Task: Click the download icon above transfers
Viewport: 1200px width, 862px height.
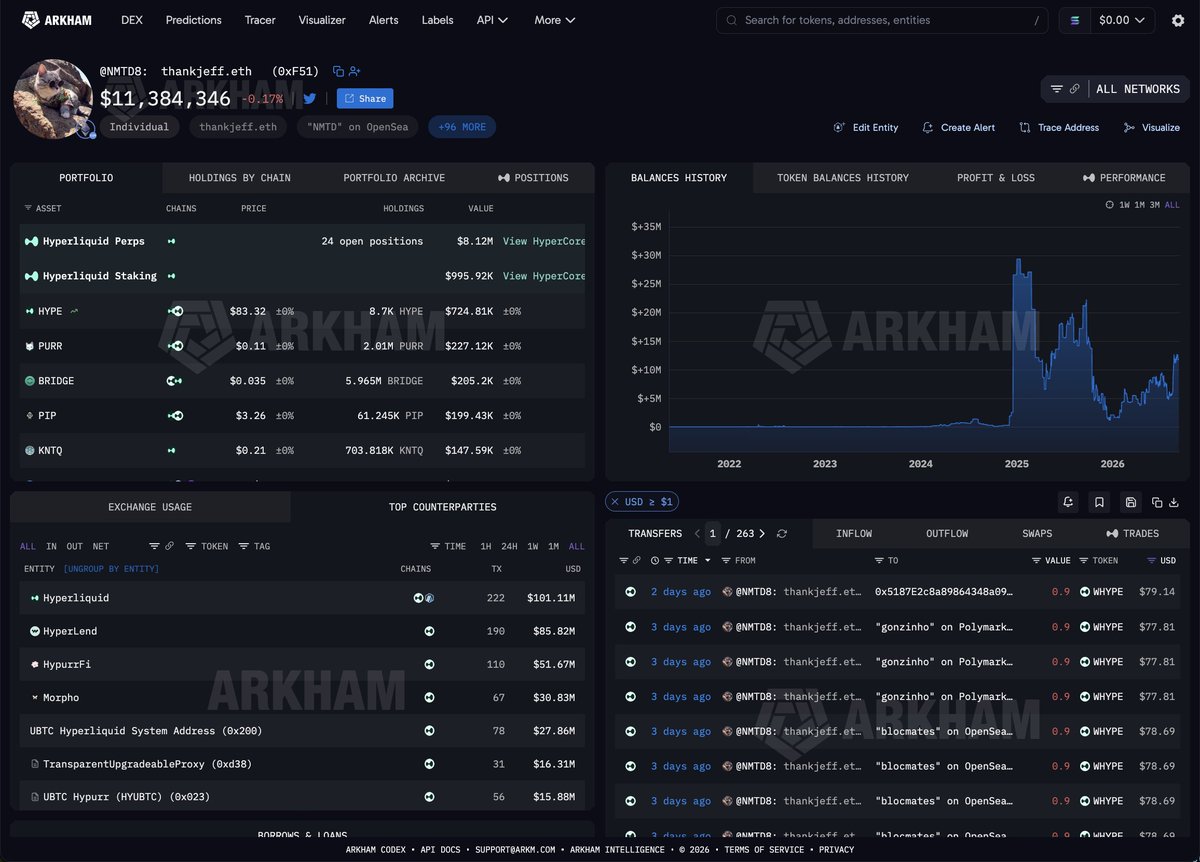Action: point(1174,502)
